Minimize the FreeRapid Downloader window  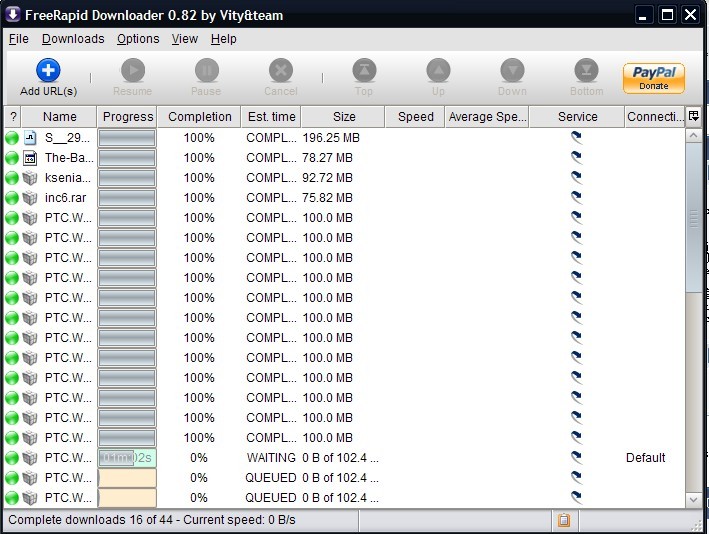[643, 15]
